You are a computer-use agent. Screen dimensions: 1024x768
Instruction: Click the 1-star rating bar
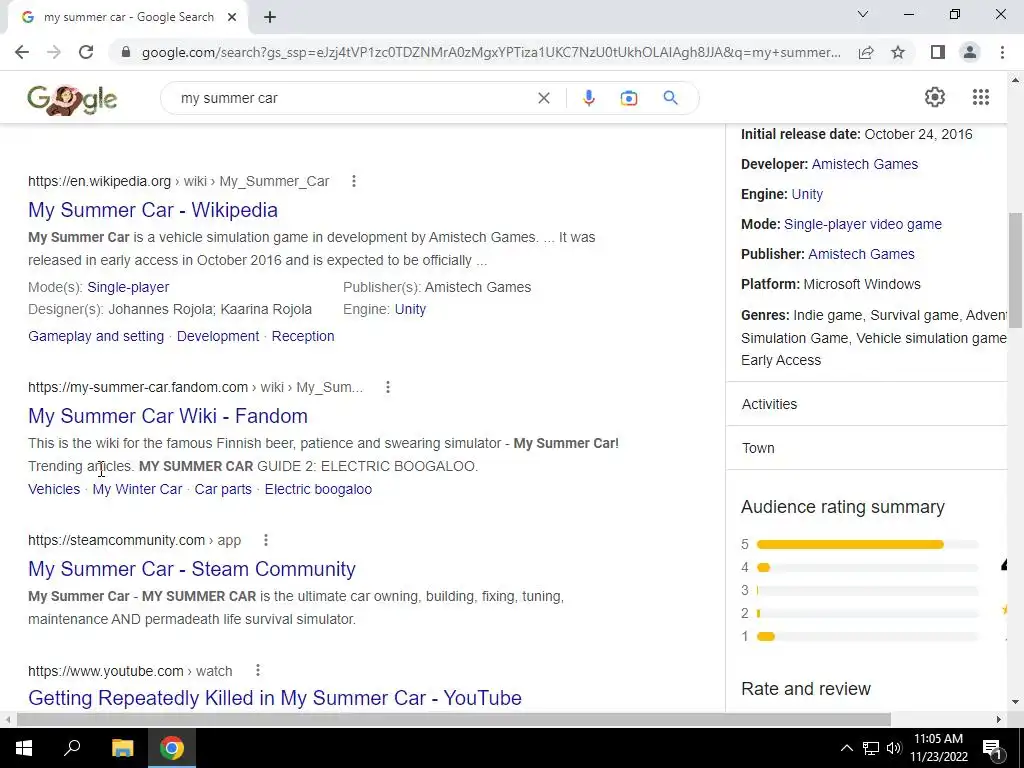867,636
